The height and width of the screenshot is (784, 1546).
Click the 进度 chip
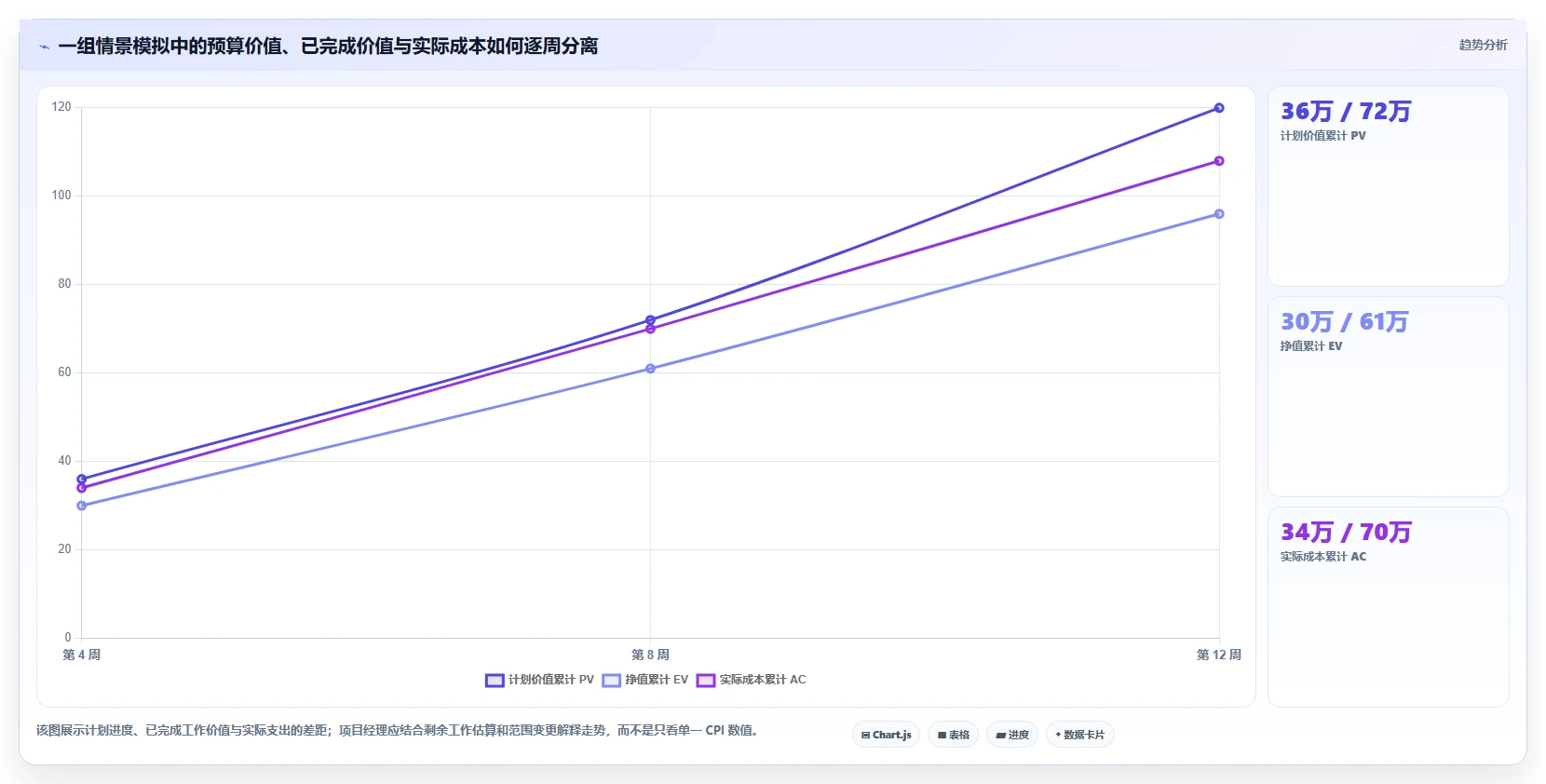click(x=1012, y=735)
